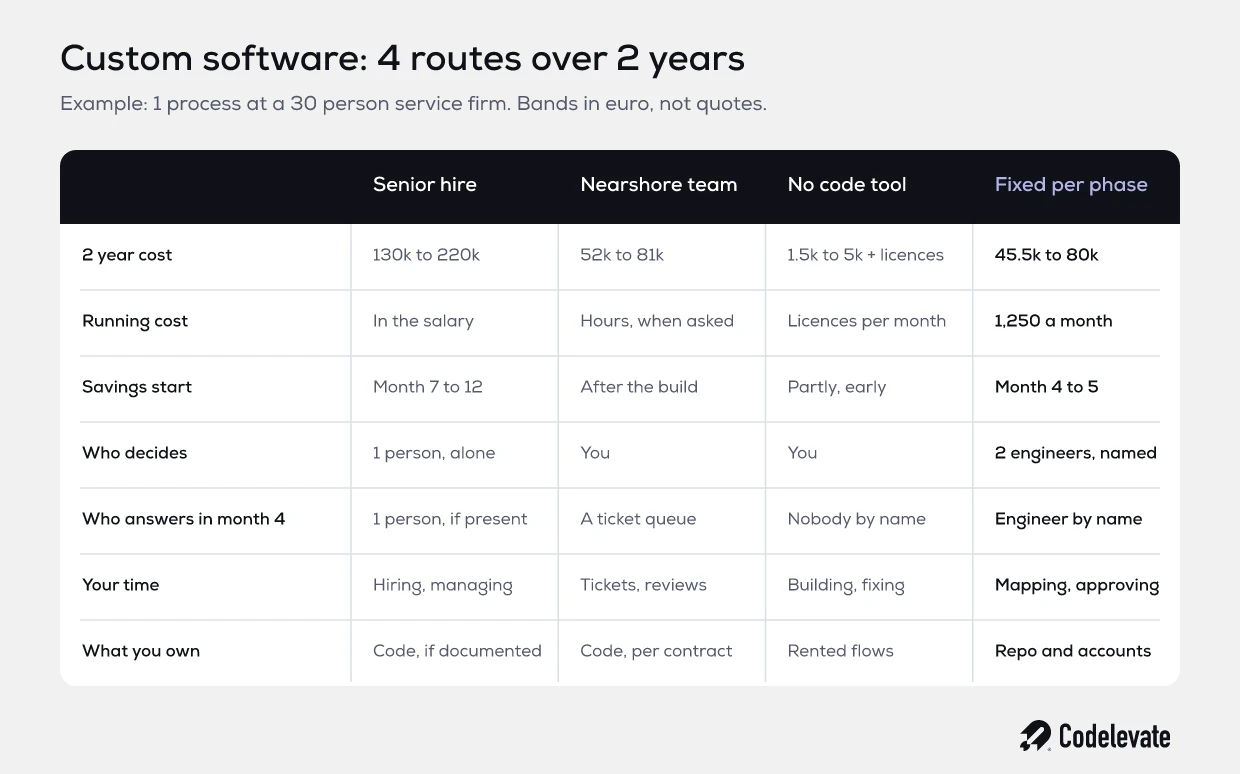Click the 'Building, fixing' cell

846,586
